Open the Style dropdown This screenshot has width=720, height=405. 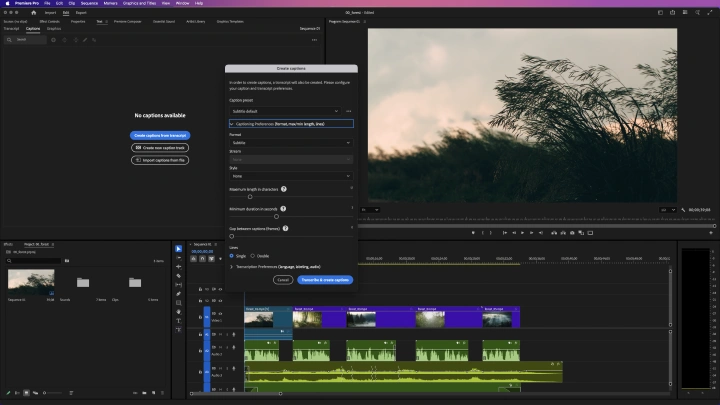pyautogui.click(x=291, y=176)
